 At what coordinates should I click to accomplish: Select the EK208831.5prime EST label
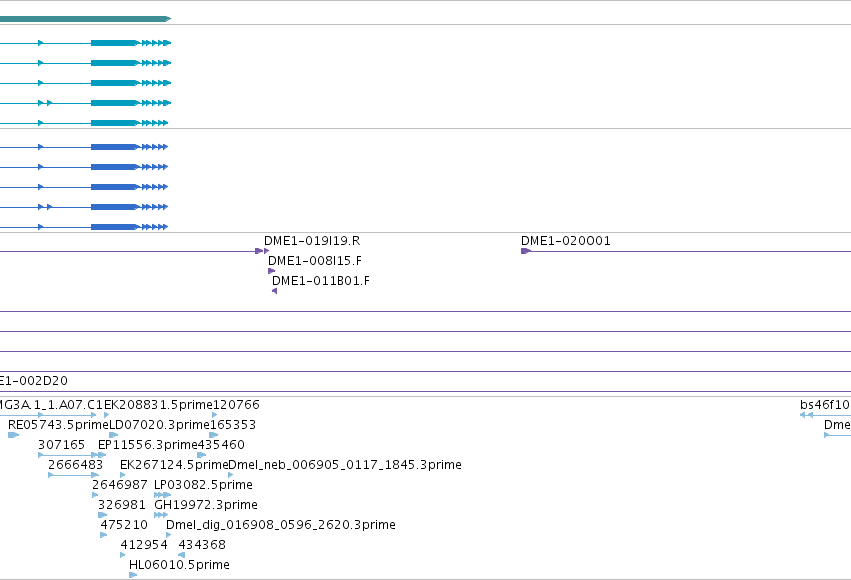coord(158,405)
